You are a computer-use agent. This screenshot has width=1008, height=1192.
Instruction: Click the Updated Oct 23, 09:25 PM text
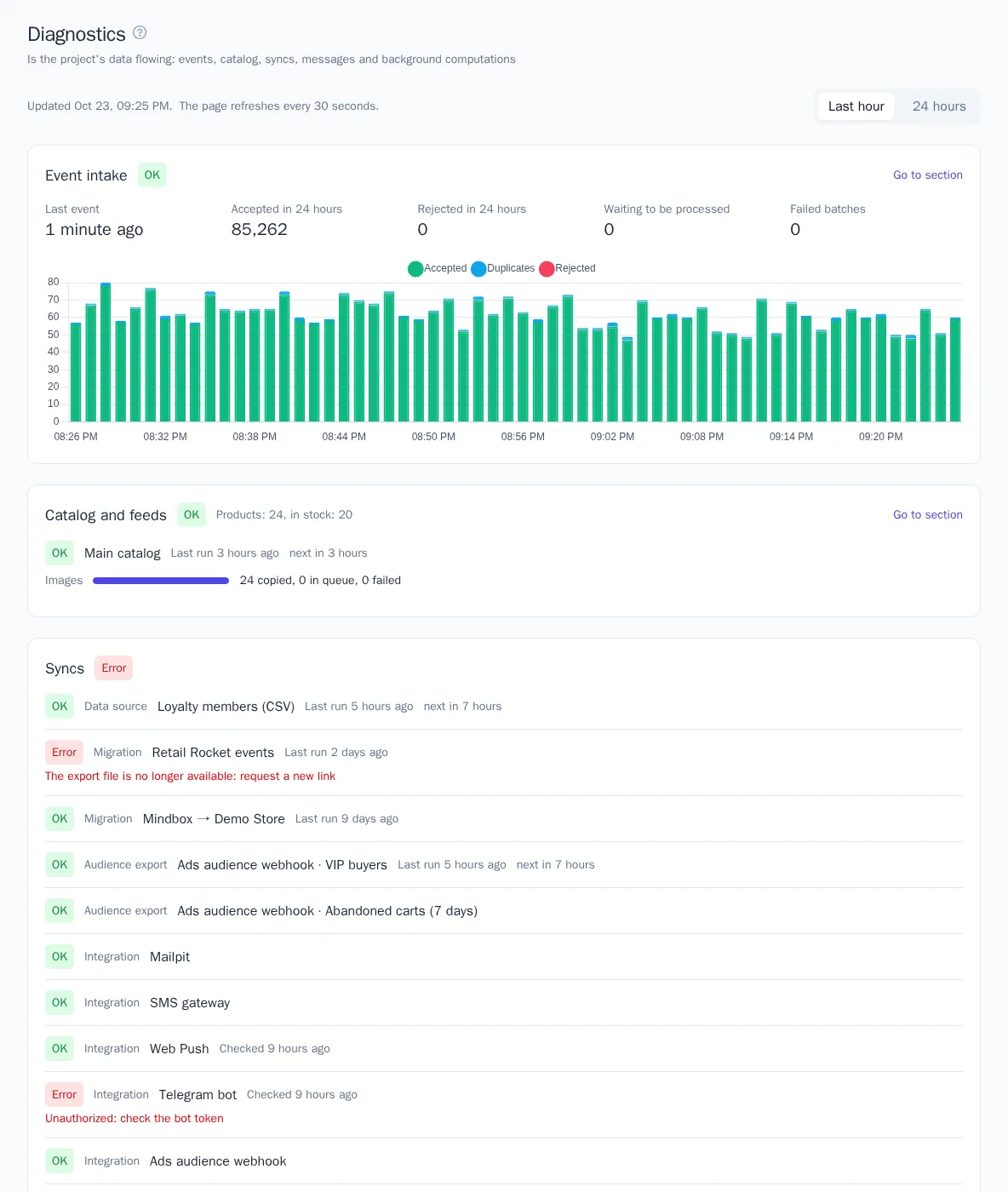coord(100,106)
